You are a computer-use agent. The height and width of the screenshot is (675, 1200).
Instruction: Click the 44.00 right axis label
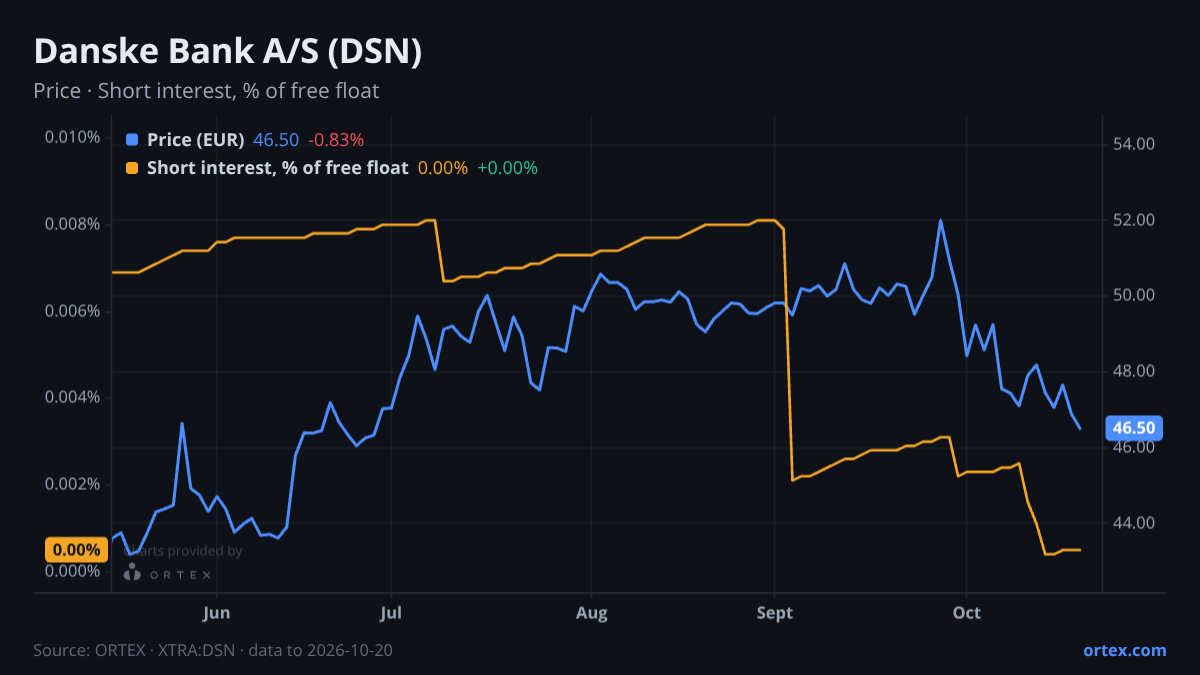(1134, 523)
